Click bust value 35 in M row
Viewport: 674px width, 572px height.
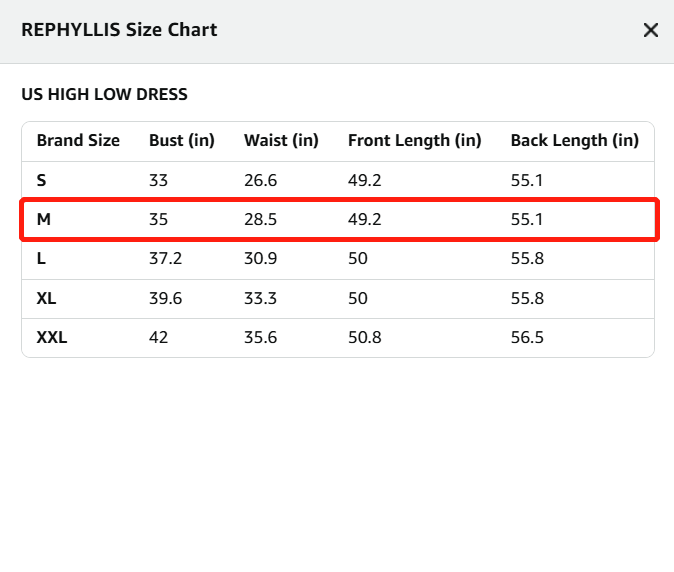point(158,219)
